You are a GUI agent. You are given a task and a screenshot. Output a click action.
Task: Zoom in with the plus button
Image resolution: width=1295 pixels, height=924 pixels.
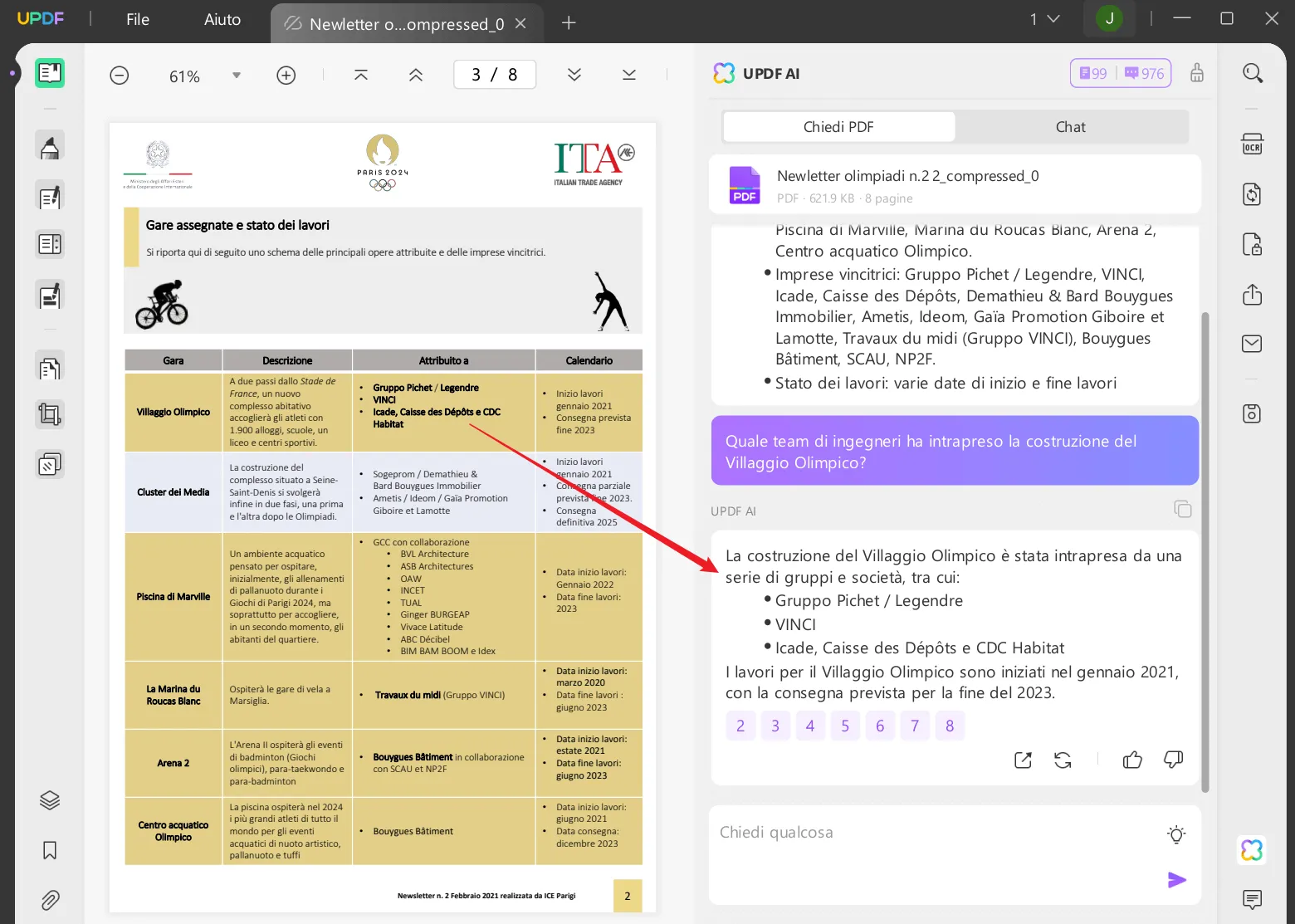pos(286,76)
